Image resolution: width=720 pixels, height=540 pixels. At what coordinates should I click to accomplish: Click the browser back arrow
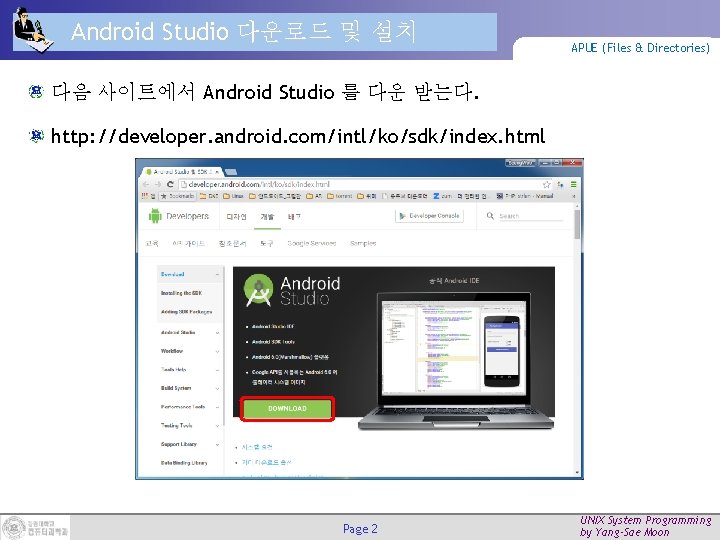point(146,184)
